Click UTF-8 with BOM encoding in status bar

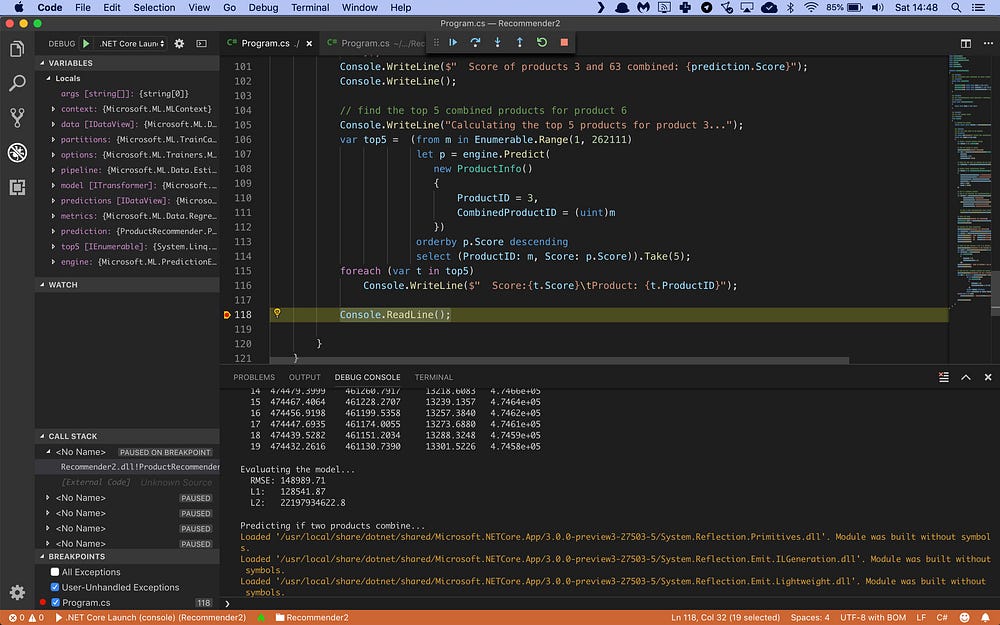875,617
